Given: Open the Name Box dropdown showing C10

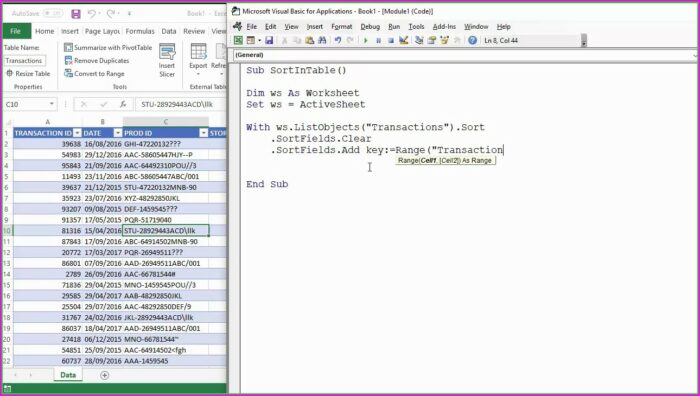Looking at the screenshot, I should click(x=52, y=104).
